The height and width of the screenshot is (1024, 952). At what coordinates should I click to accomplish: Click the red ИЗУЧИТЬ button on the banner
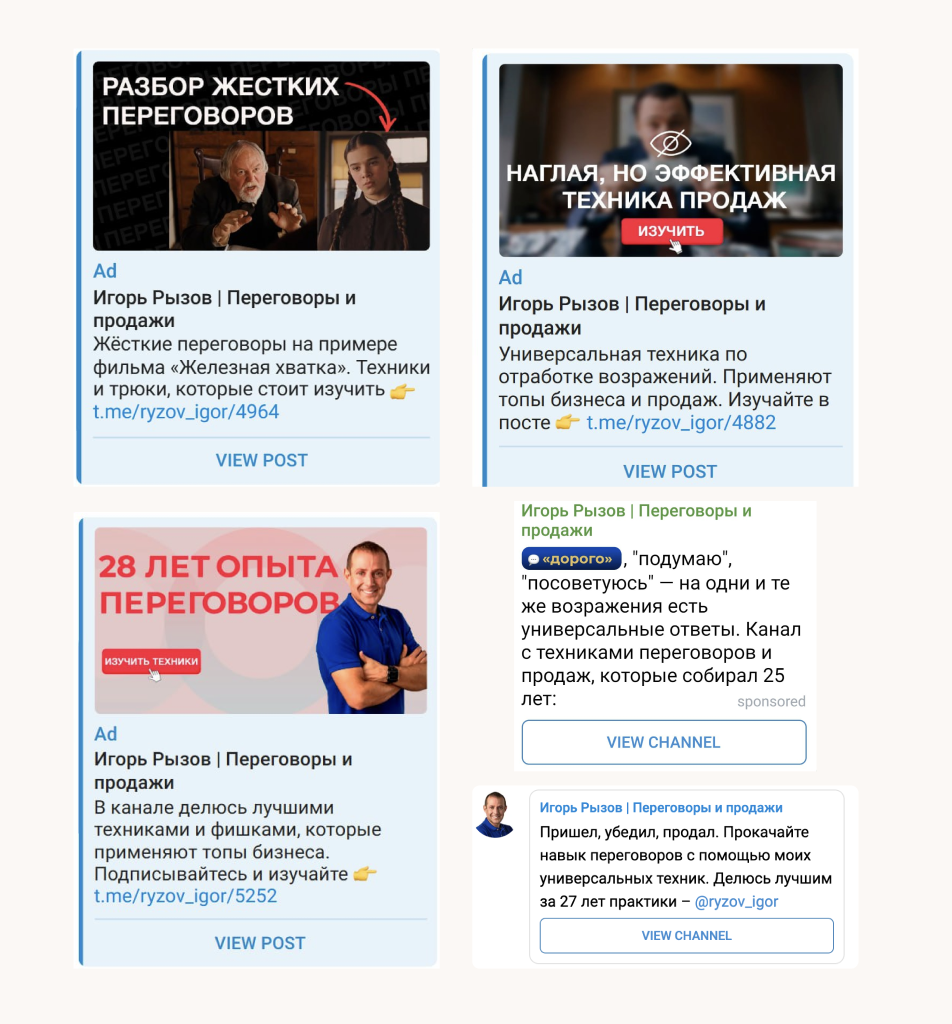671,231
